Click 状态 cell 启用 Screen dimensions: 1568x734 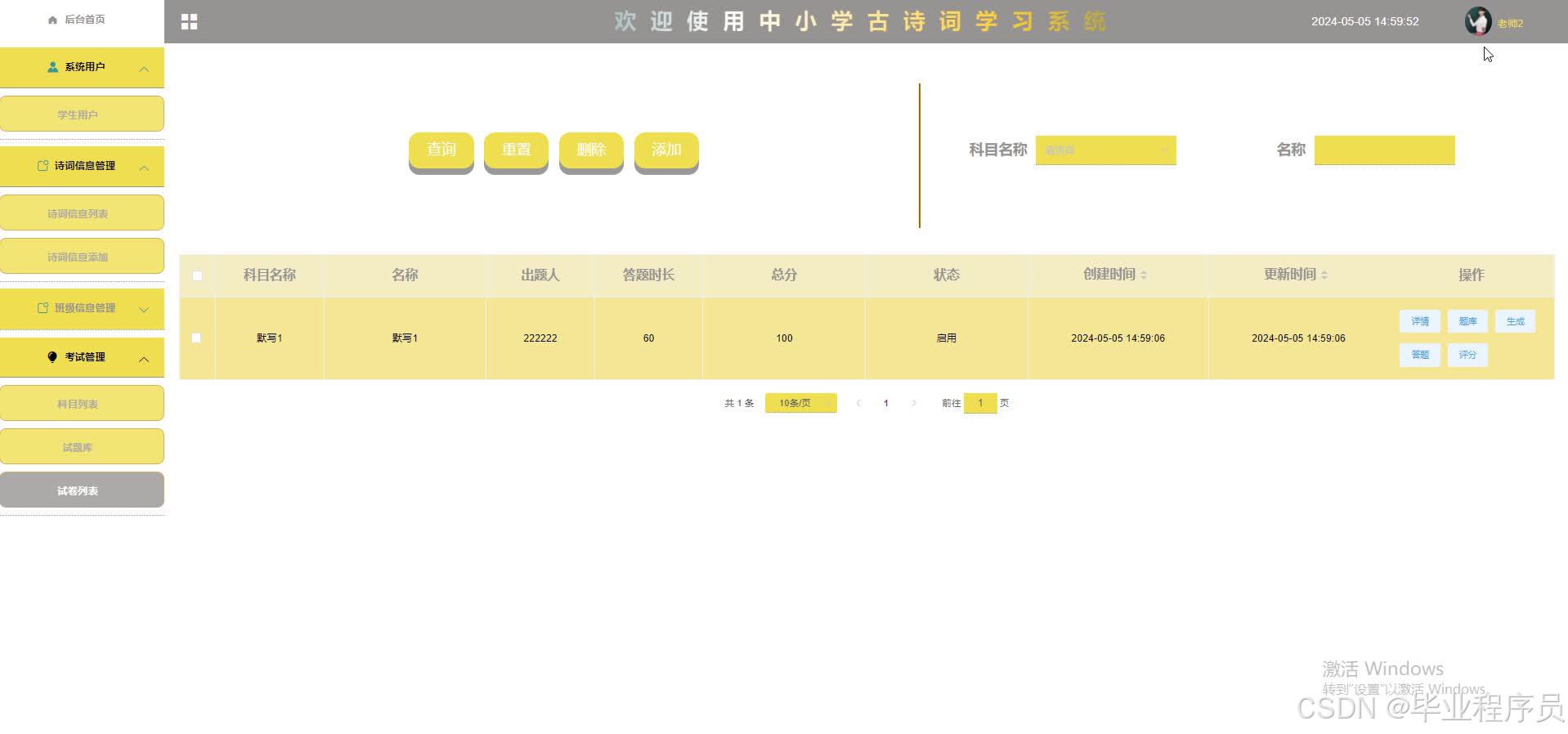pos(946,338)
